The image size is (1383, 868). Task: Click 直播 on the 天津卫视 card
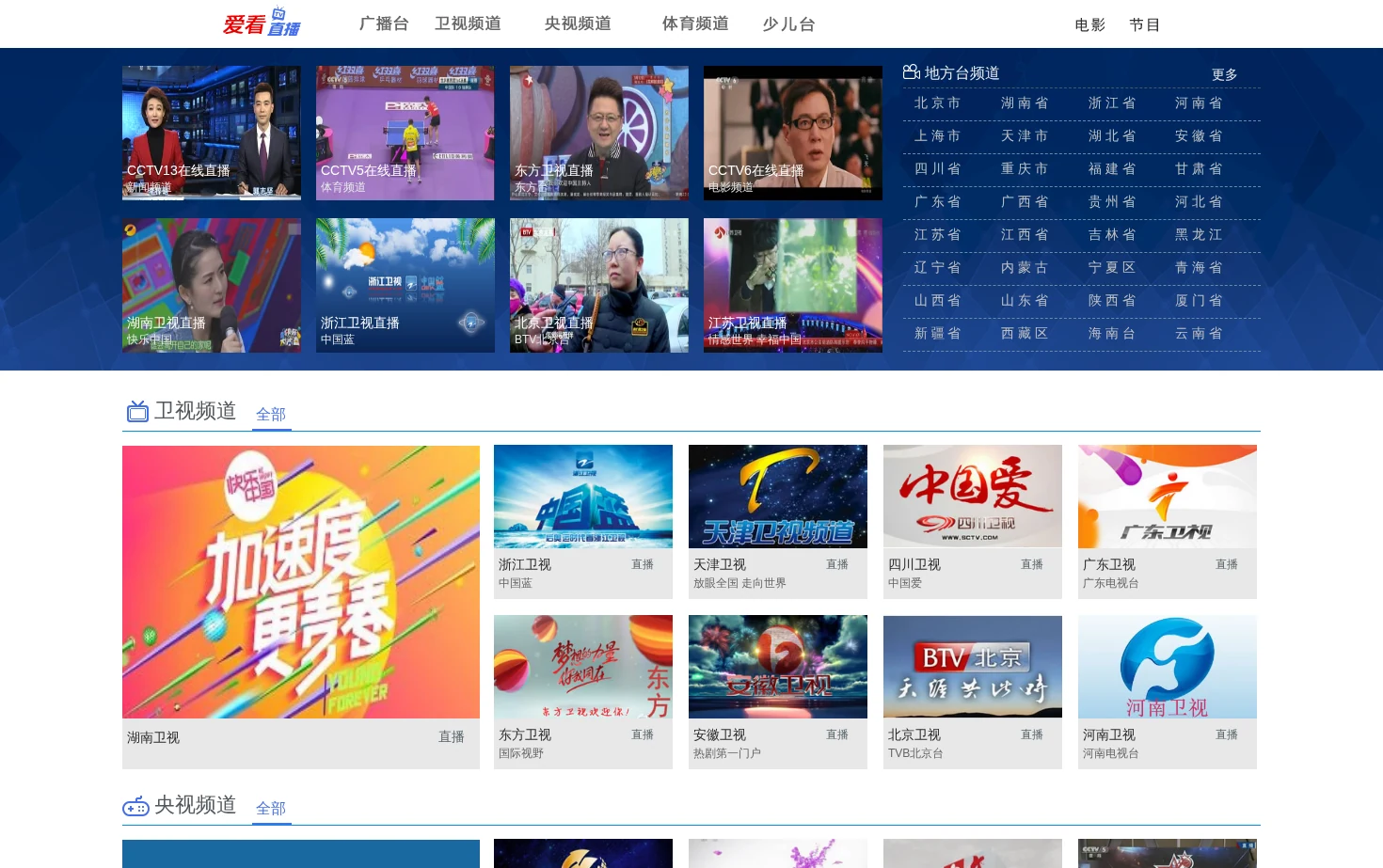point(837,564)
